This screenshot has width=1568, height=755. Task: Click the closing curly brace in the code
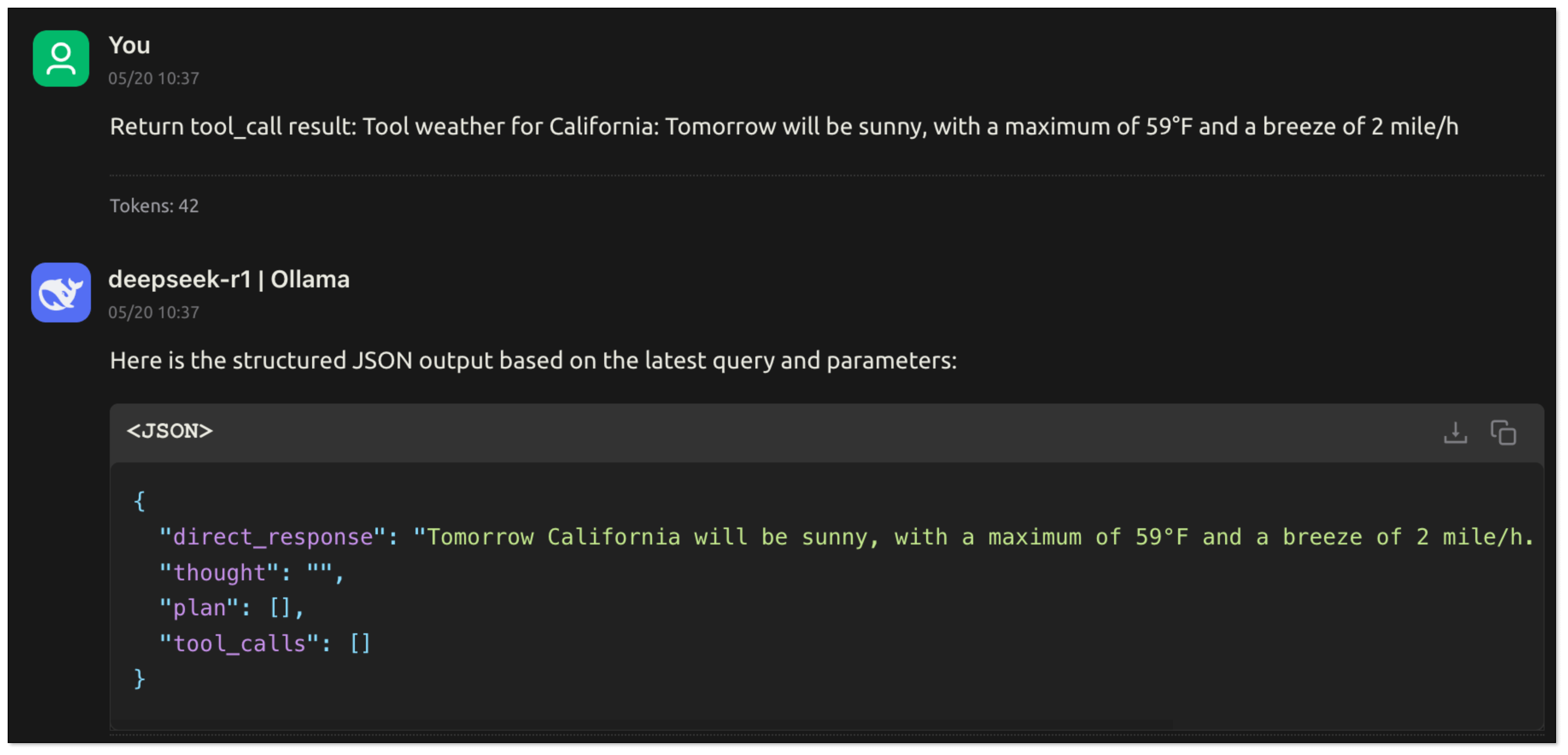point(139,678)
